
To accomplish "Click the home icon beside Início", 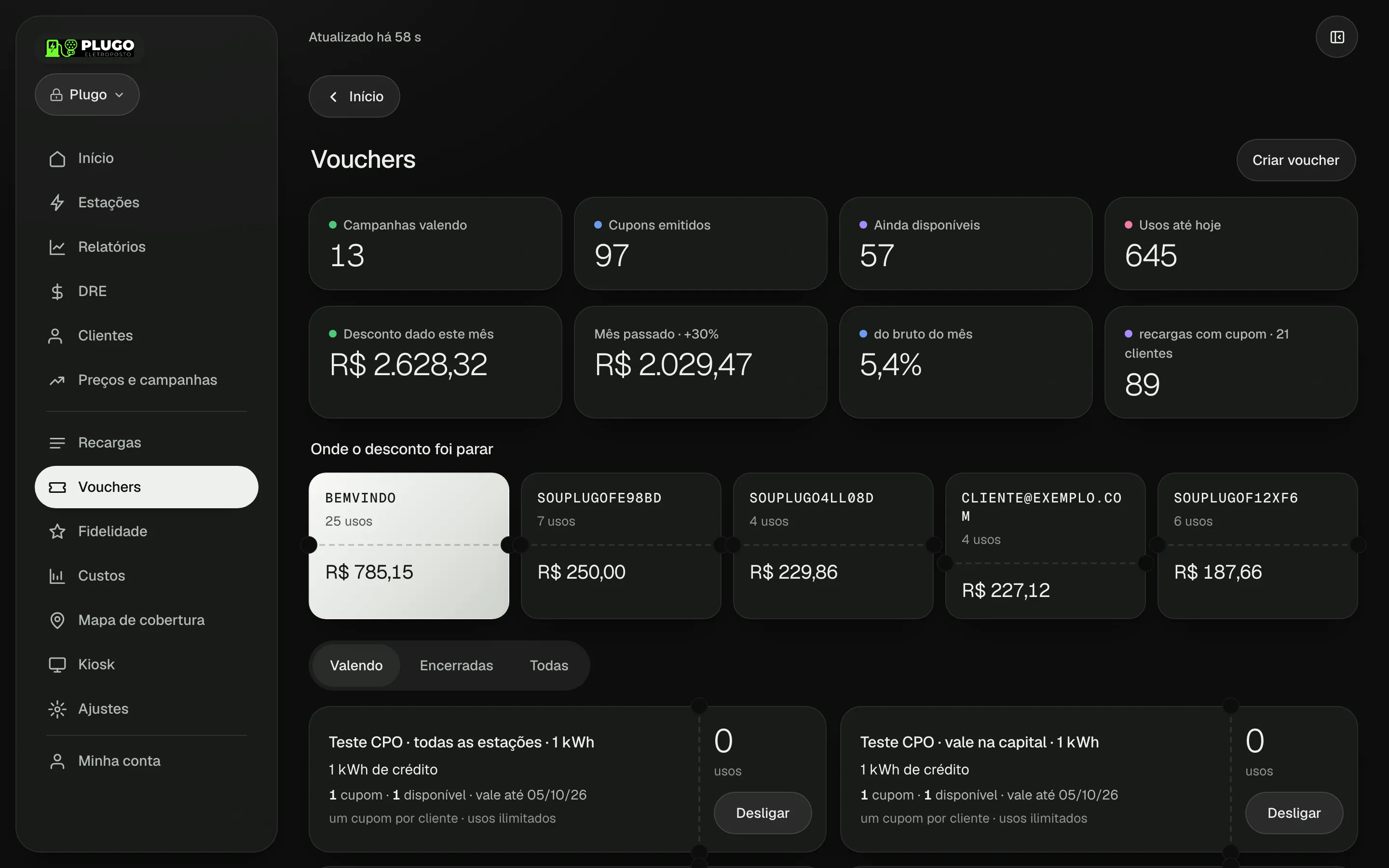I will pyautogui.click(x=57, y=159).
